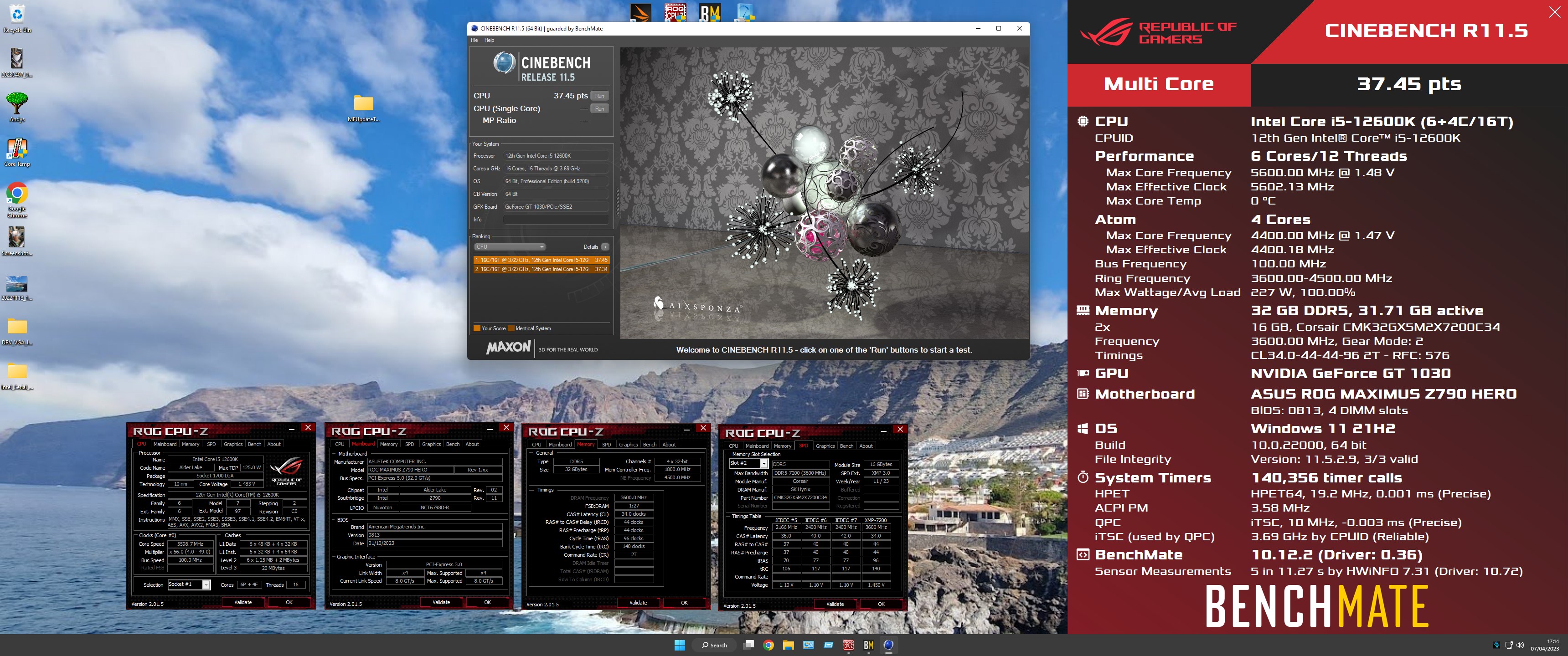The height and width of the screenshot is (656, 1568).
Task: Open the ScreenShot desktop shortcut
Action: click(17, 241)
